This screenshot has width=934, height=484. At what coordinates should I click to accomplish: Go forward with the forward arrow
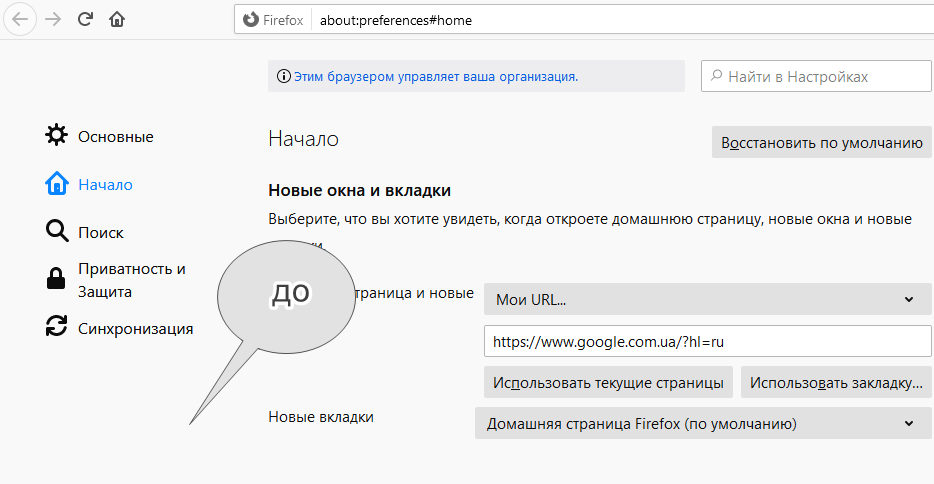53,20
